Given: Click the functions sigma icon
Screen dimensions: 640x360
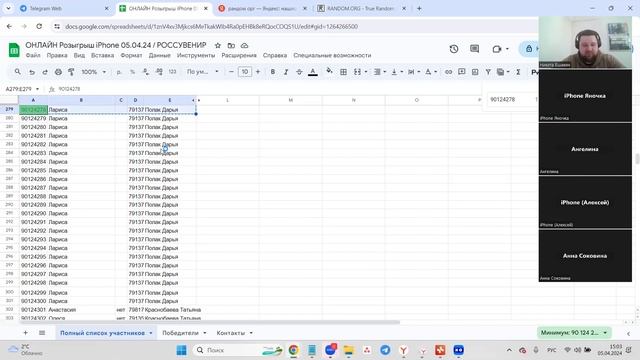Looking at the screenshot, I should pyautogui.click(x=518, y=72).
